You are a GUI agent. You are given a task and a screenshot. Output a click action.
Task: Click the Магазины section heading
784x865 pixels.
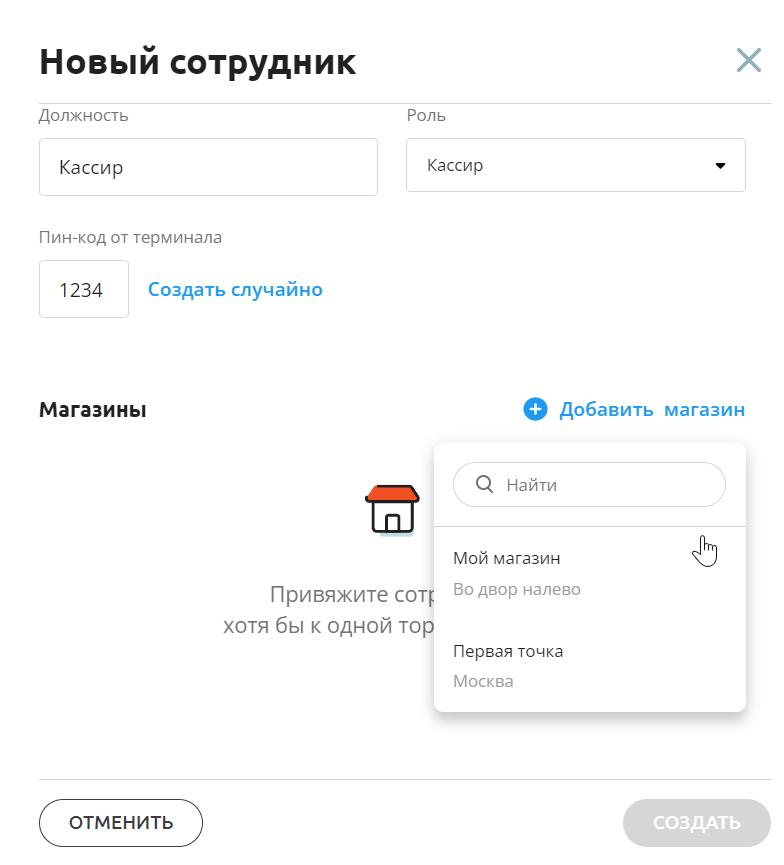[93, 409]
